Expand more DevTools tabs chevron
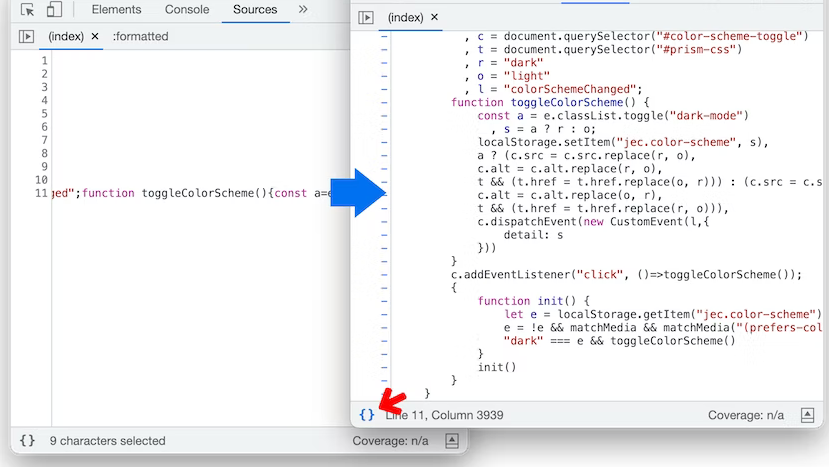Image resolution: width=829 pixels, height=467 pixels. [x=303, y=10]
